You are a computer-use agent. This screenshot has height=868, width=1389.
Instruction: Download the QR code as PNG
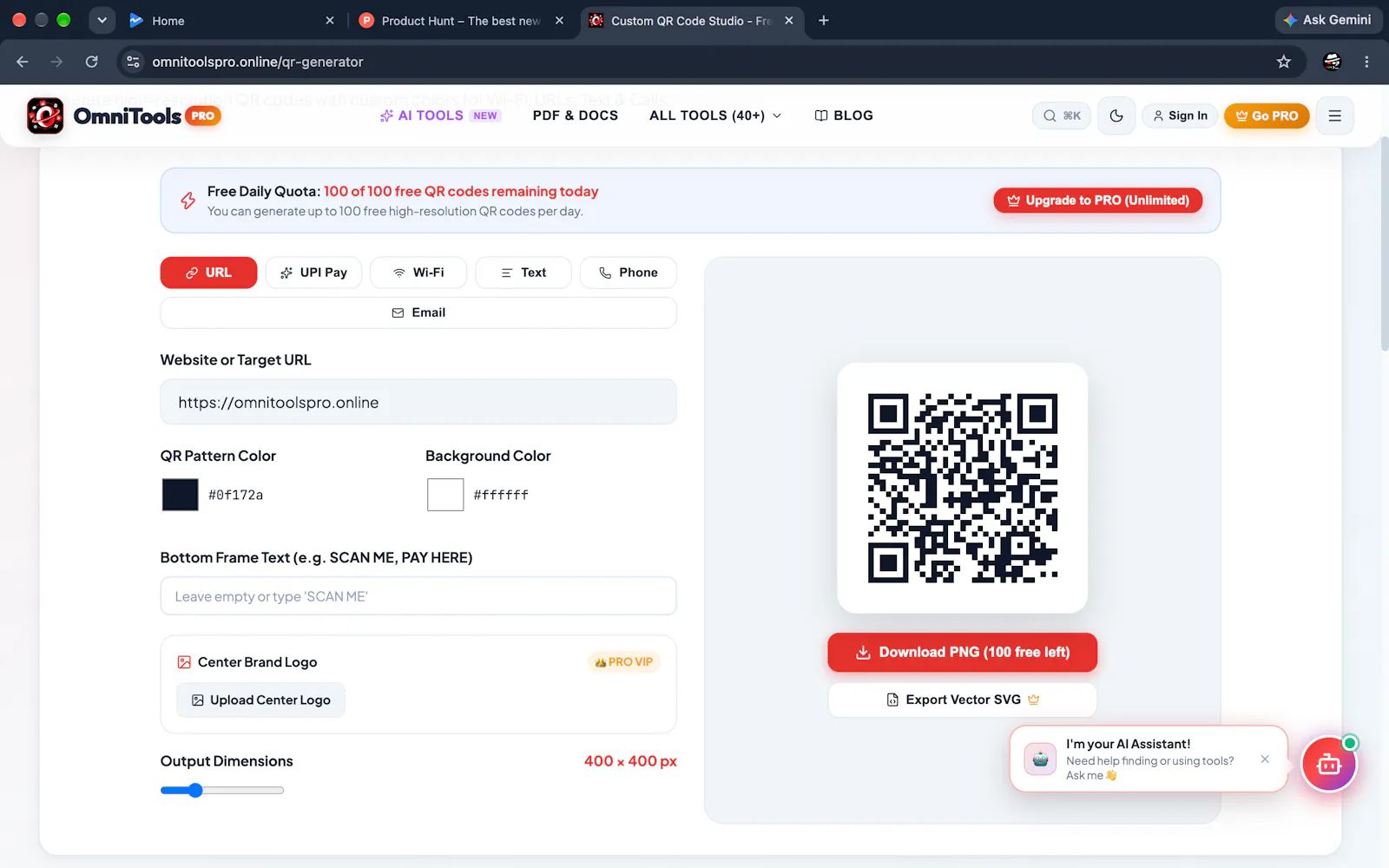[963, 653]
